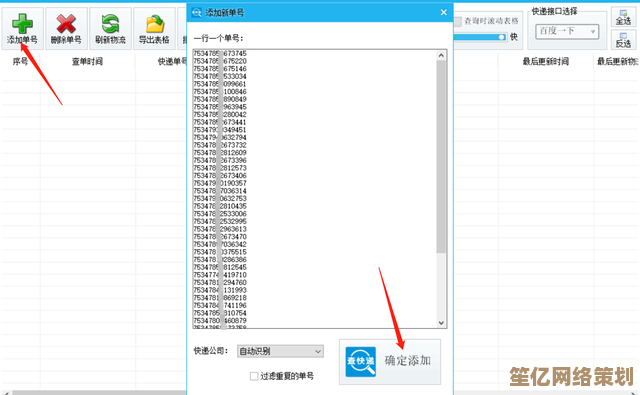
Task: Select the tracking number ending 036314
Action: point(220,191)
